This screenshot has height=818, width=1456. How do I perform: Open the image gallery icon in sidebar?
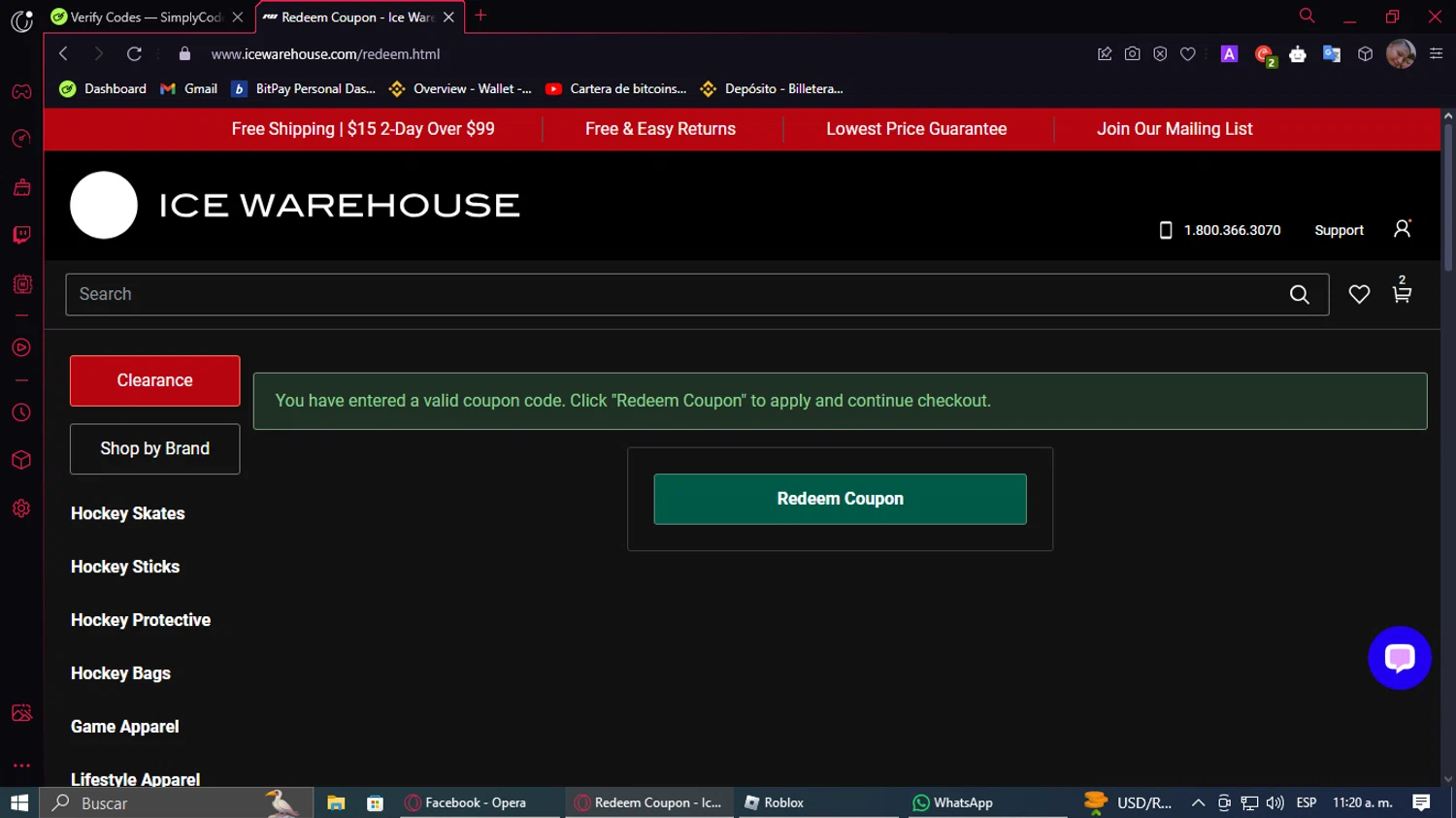click(x=21, y=713)
